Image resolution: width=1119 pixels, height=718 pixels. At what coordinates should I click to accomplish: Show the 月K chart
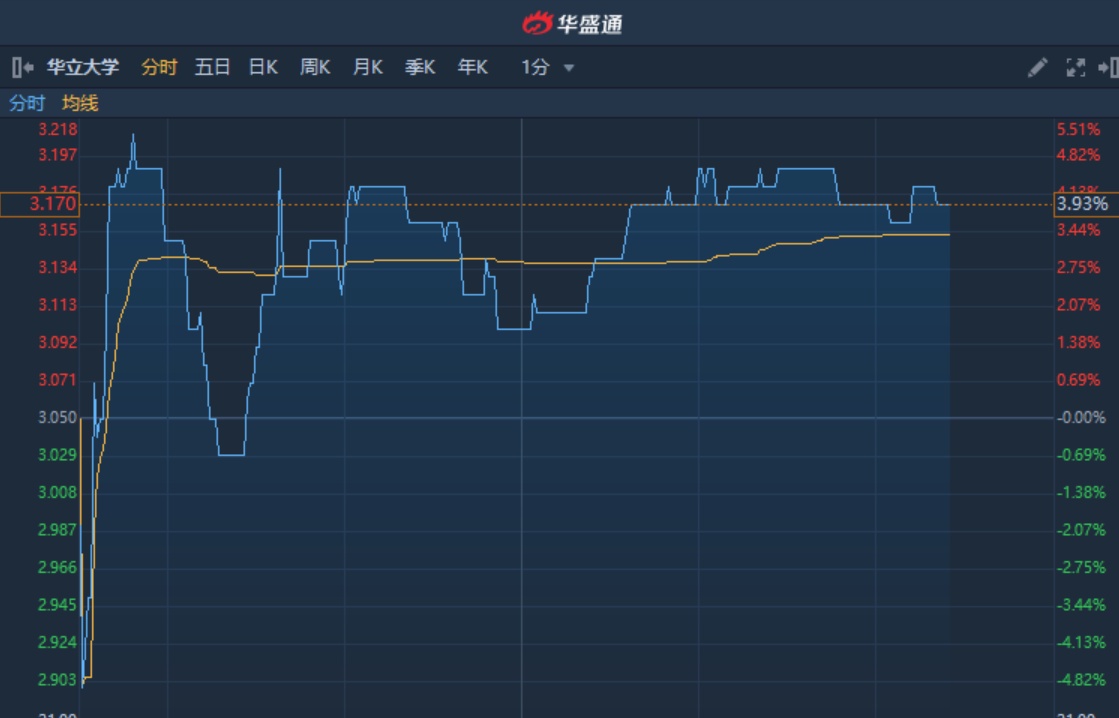368,67
